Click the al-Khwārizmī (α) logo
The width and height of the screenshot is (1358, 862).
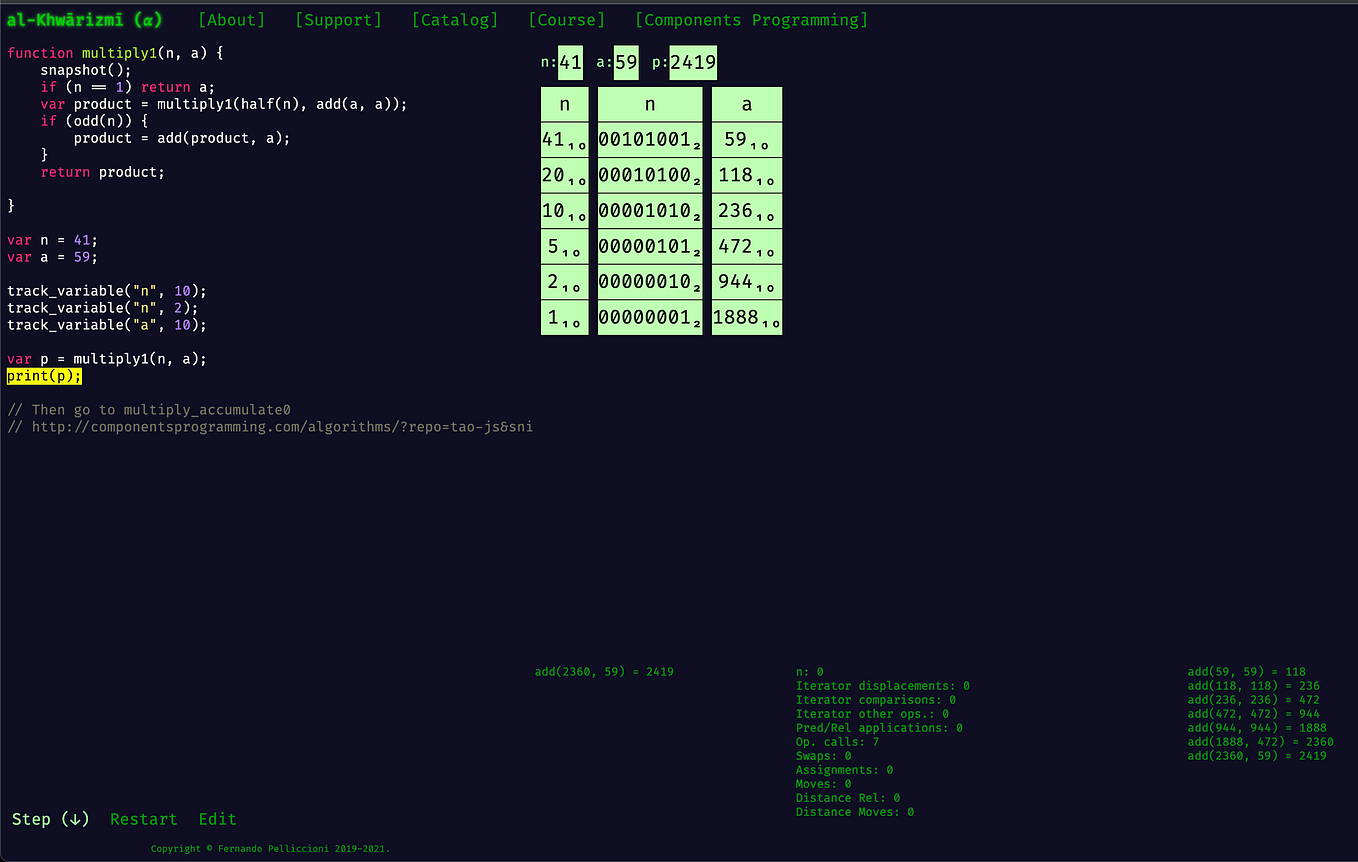[x=84, y=18]
